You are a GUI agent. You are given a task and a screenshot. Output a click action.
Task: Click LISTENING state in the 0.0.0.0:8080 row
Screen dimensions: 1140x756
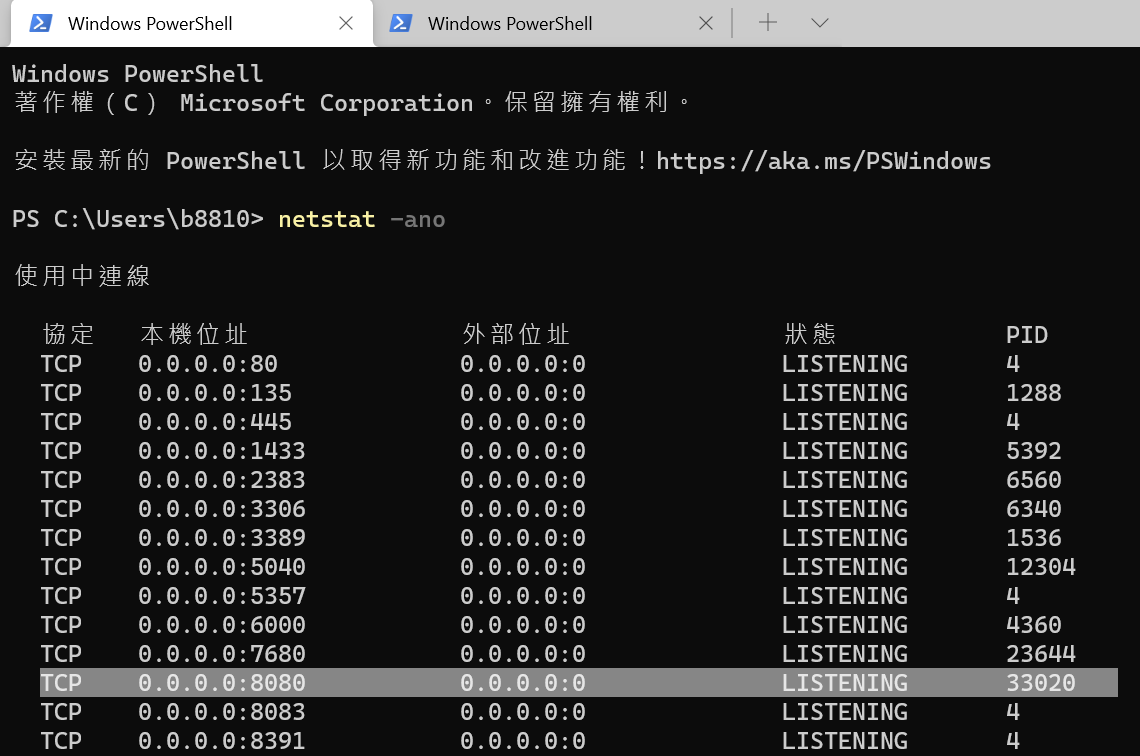coord(845,683)
